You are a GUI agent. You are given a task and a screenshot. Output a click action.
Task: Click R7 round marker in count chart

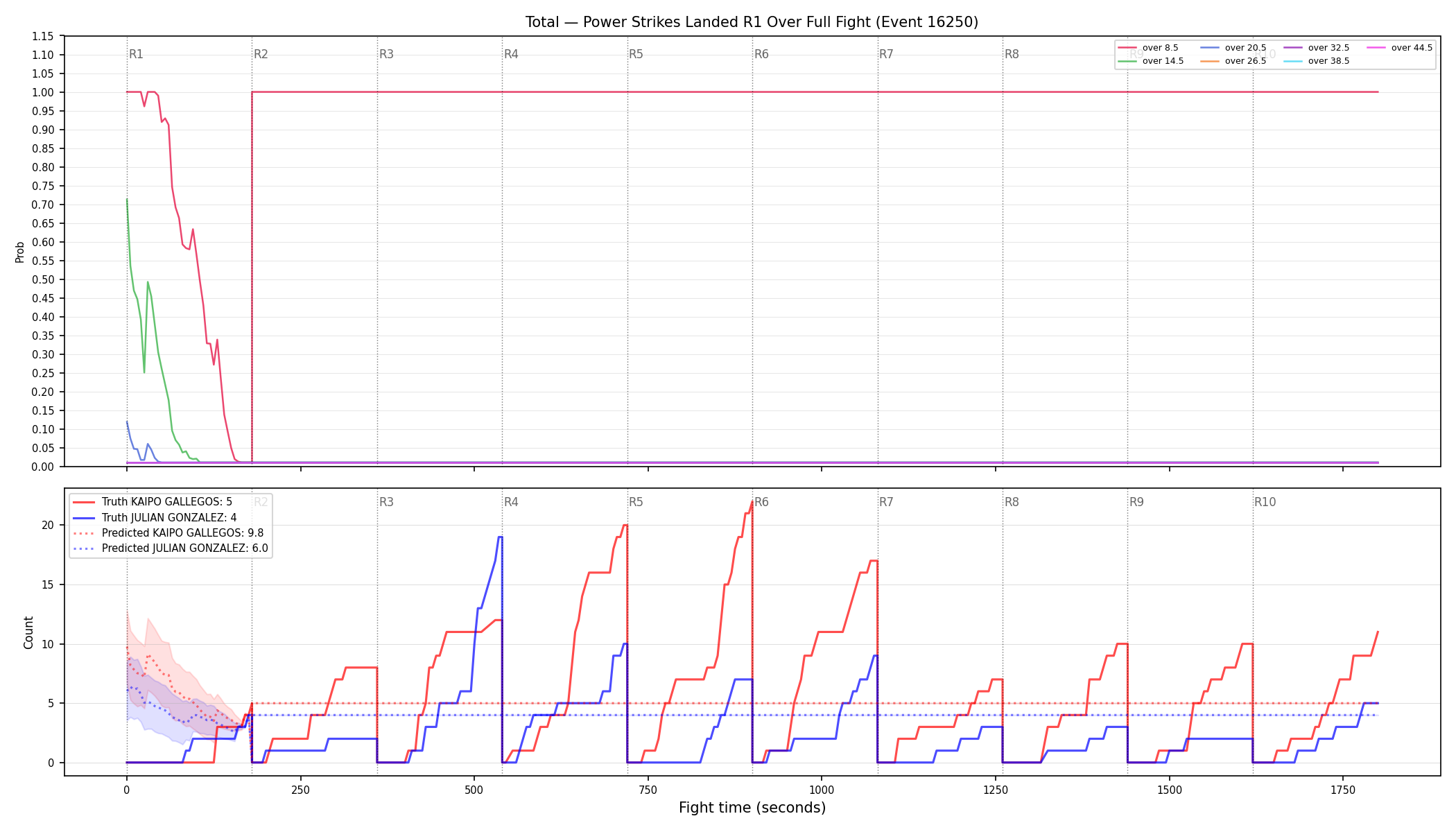click(886, 502)
